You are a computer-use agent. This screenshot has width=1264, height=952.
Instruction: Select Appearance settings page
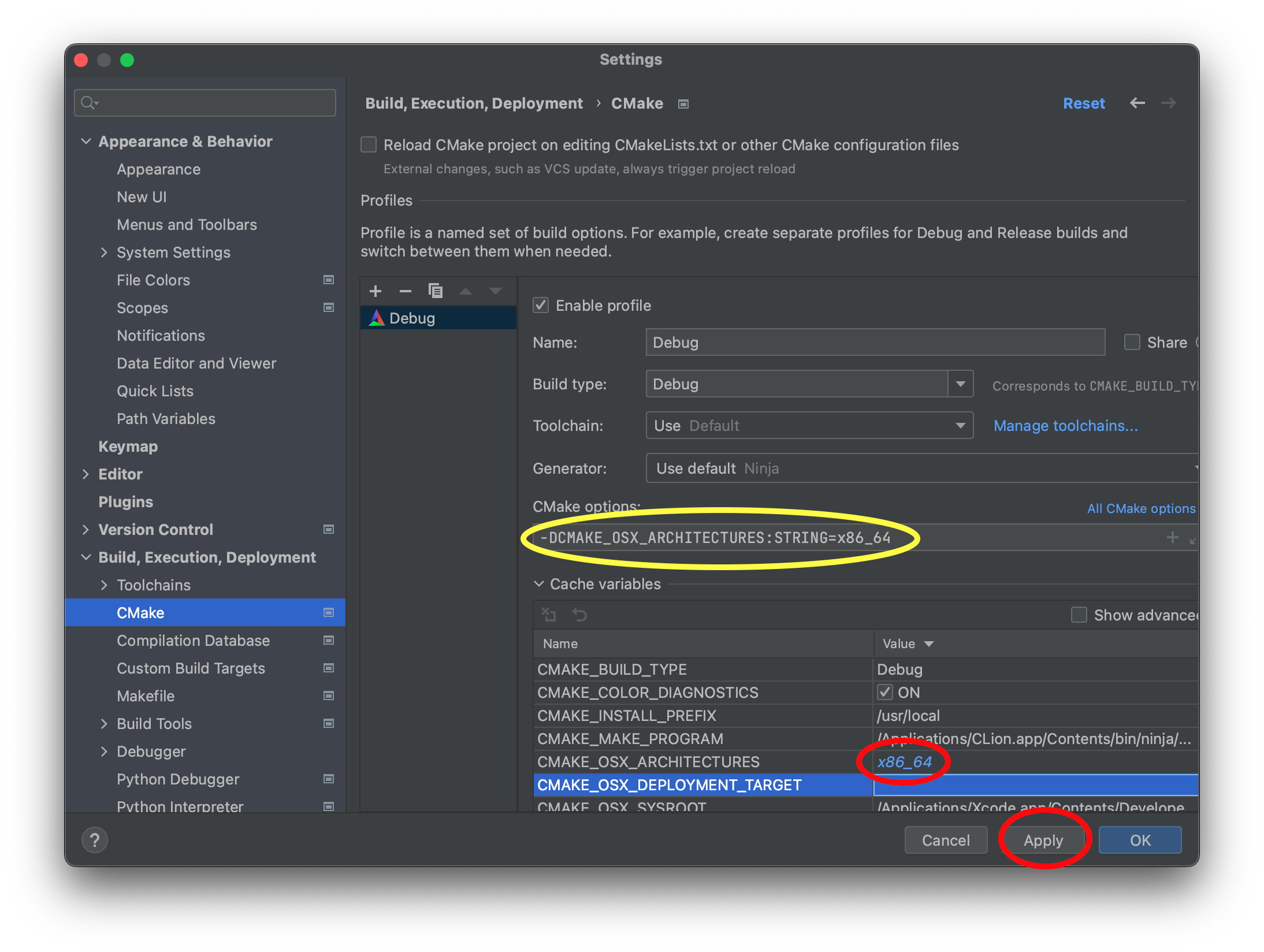tap(158, 169)
